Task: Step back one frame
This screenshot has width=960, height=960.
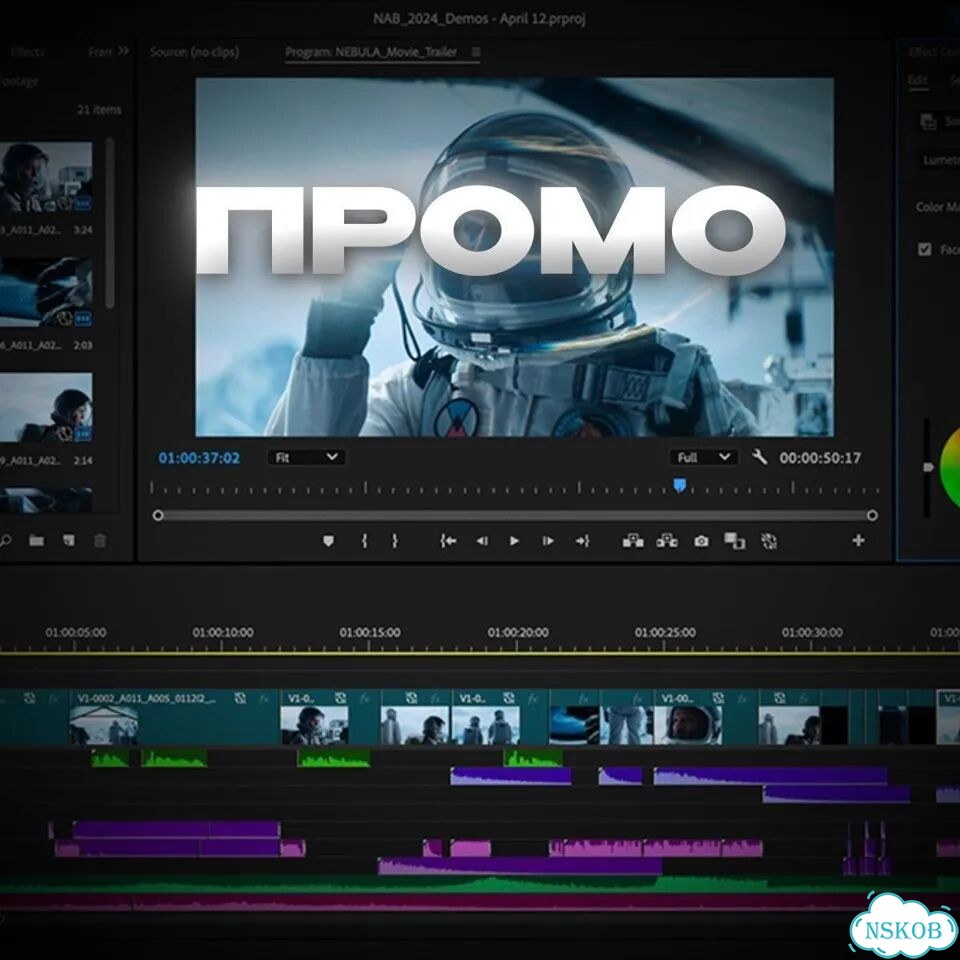Action: coord(482,541)
